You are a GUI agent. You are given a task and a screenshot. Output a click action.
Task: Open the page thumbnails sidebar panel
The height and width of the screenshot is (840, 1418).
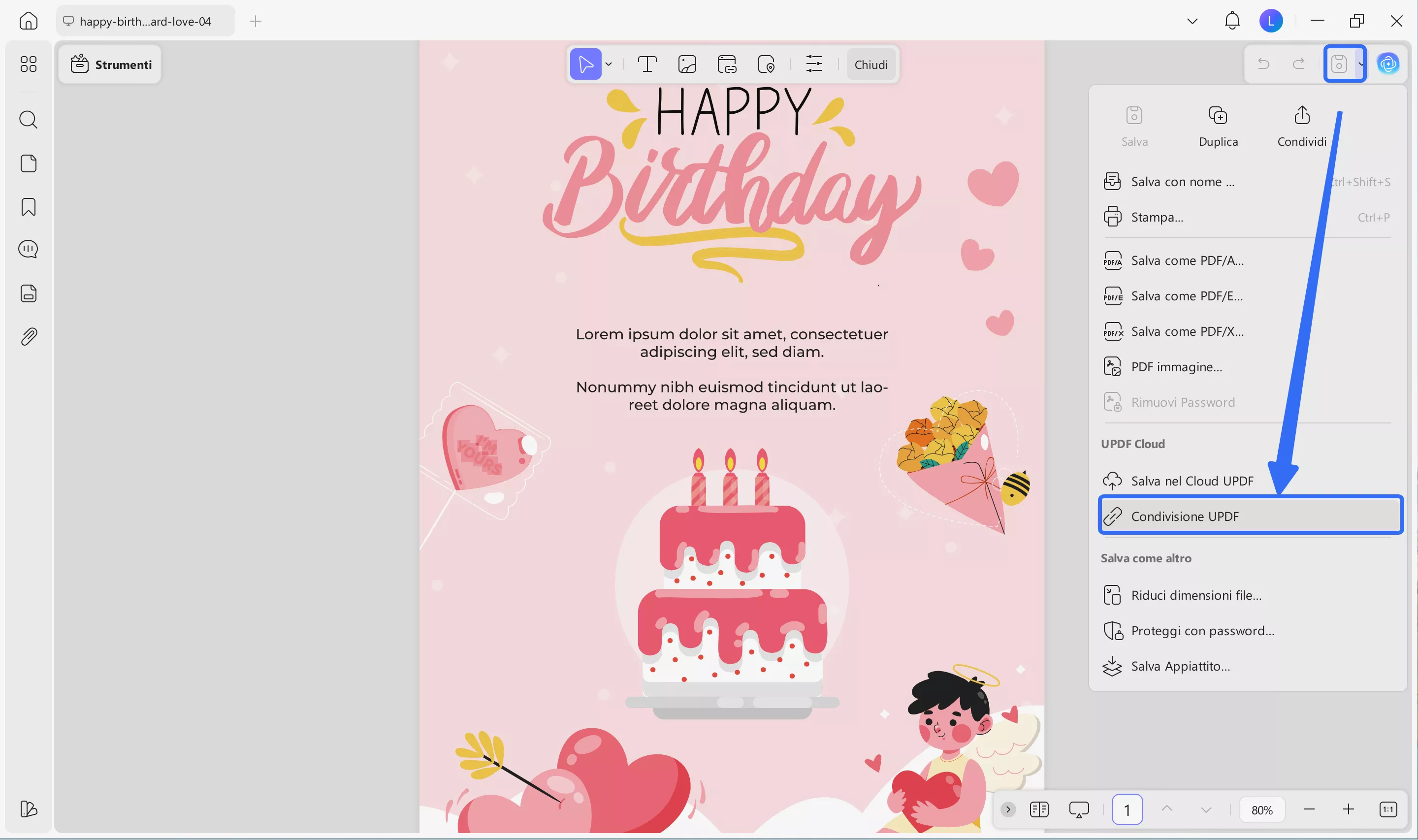[28, 163]
